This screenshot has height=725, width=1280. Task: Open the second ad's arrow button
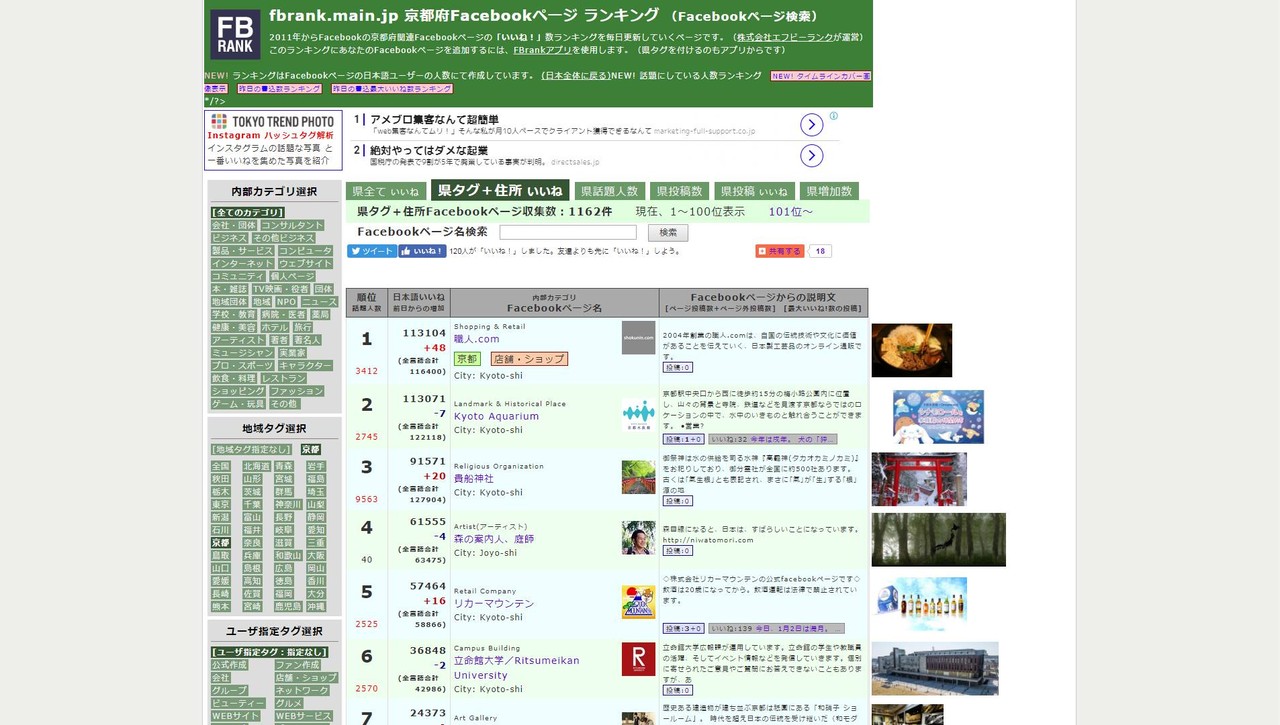pos(812,156)
